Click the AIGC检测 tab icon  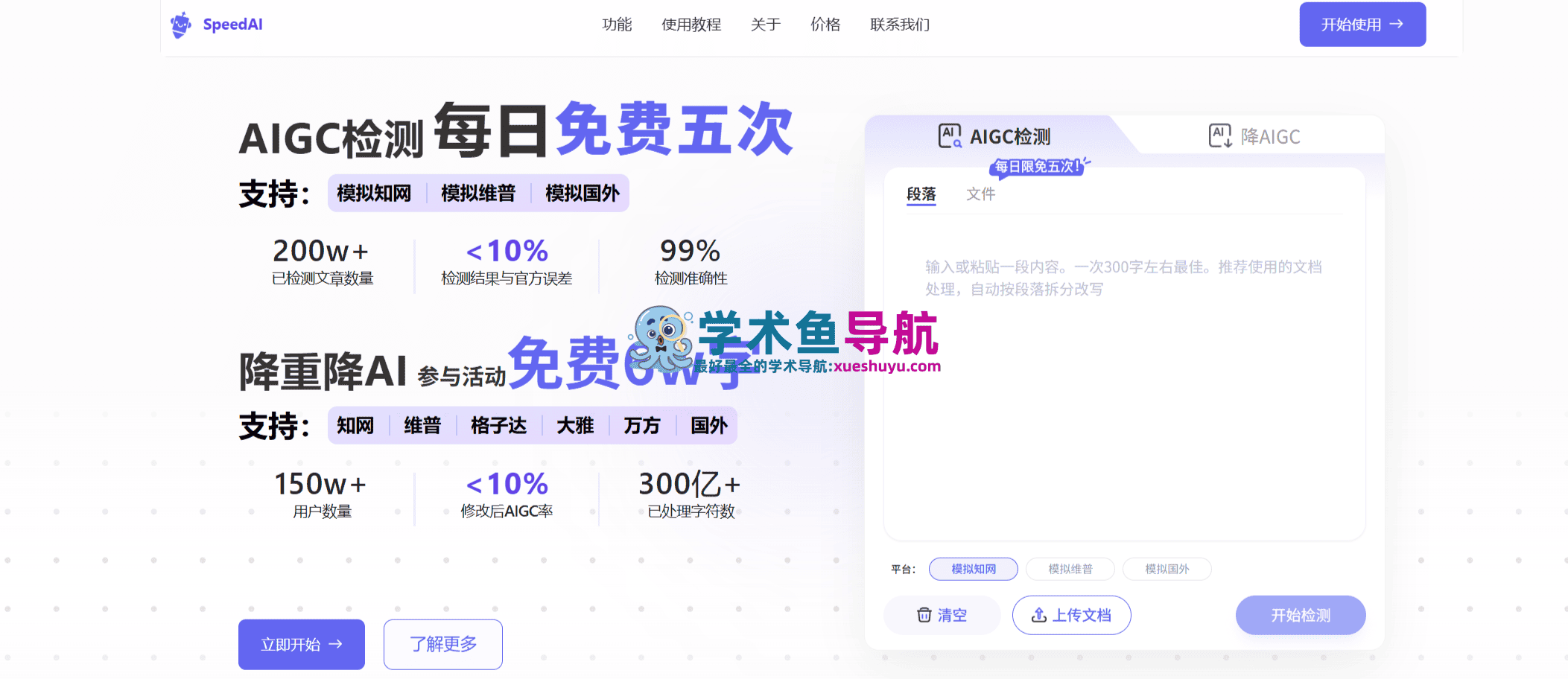tap(950, 136)
